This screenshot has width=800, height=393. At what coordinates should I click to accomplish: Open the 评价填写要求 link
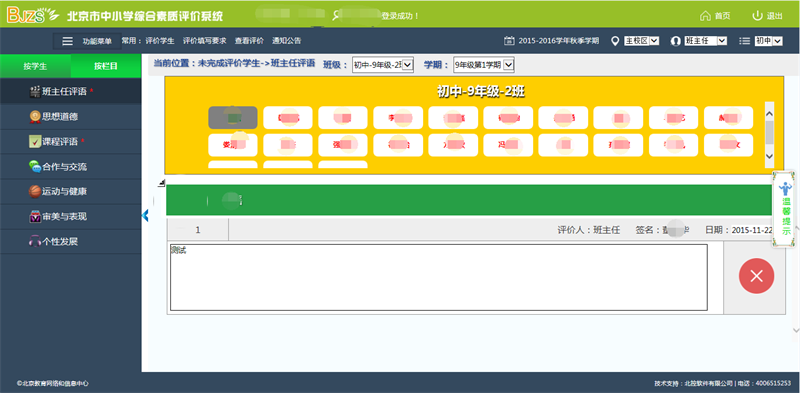pyautogui.click(x=204, y=41)
